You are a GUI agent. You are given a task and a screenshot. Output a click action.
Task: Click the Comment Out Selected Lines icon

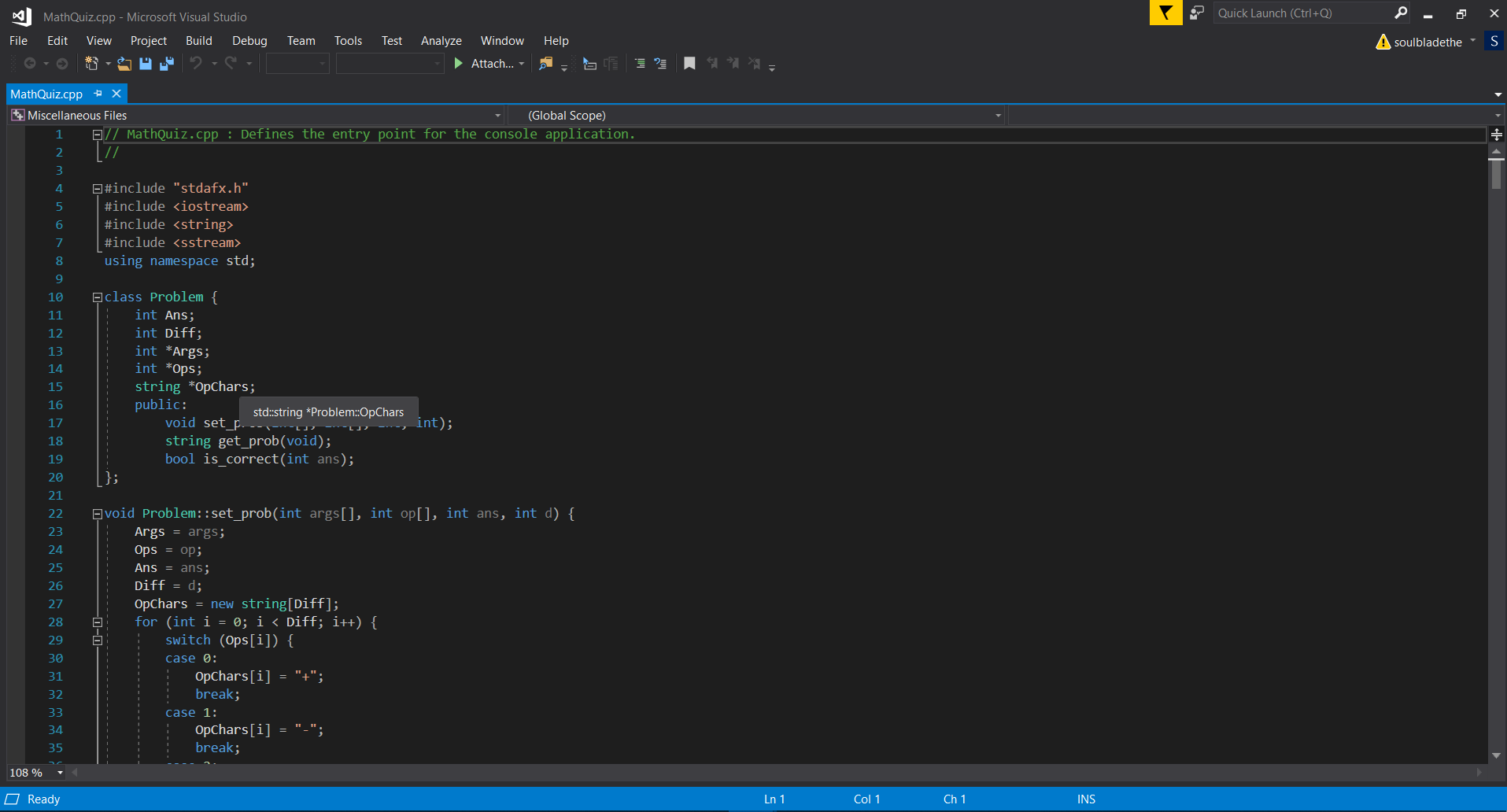640,64
